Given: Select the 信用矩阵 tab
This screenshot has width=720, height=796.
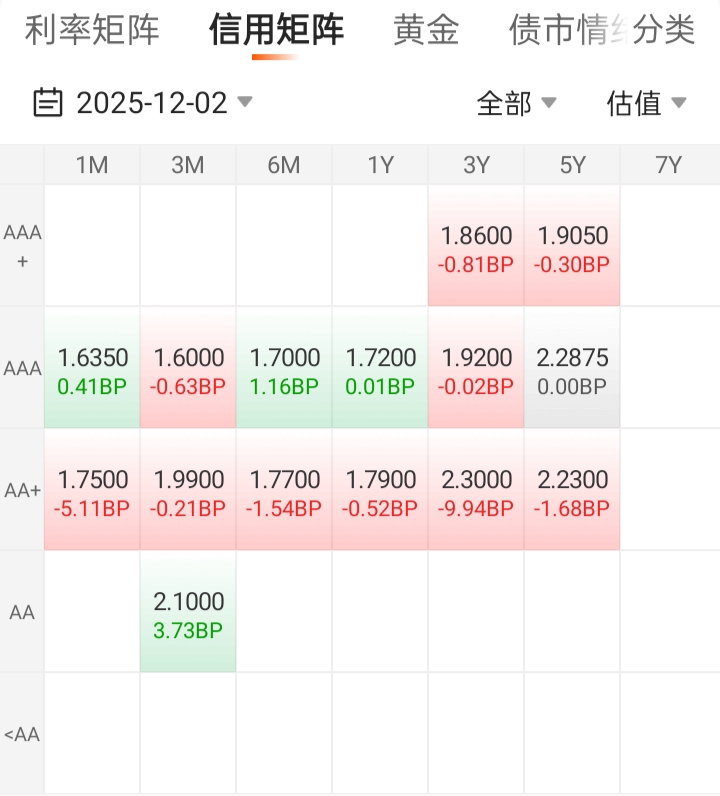Looking at the screenshot, I should [x=276, y=30].
